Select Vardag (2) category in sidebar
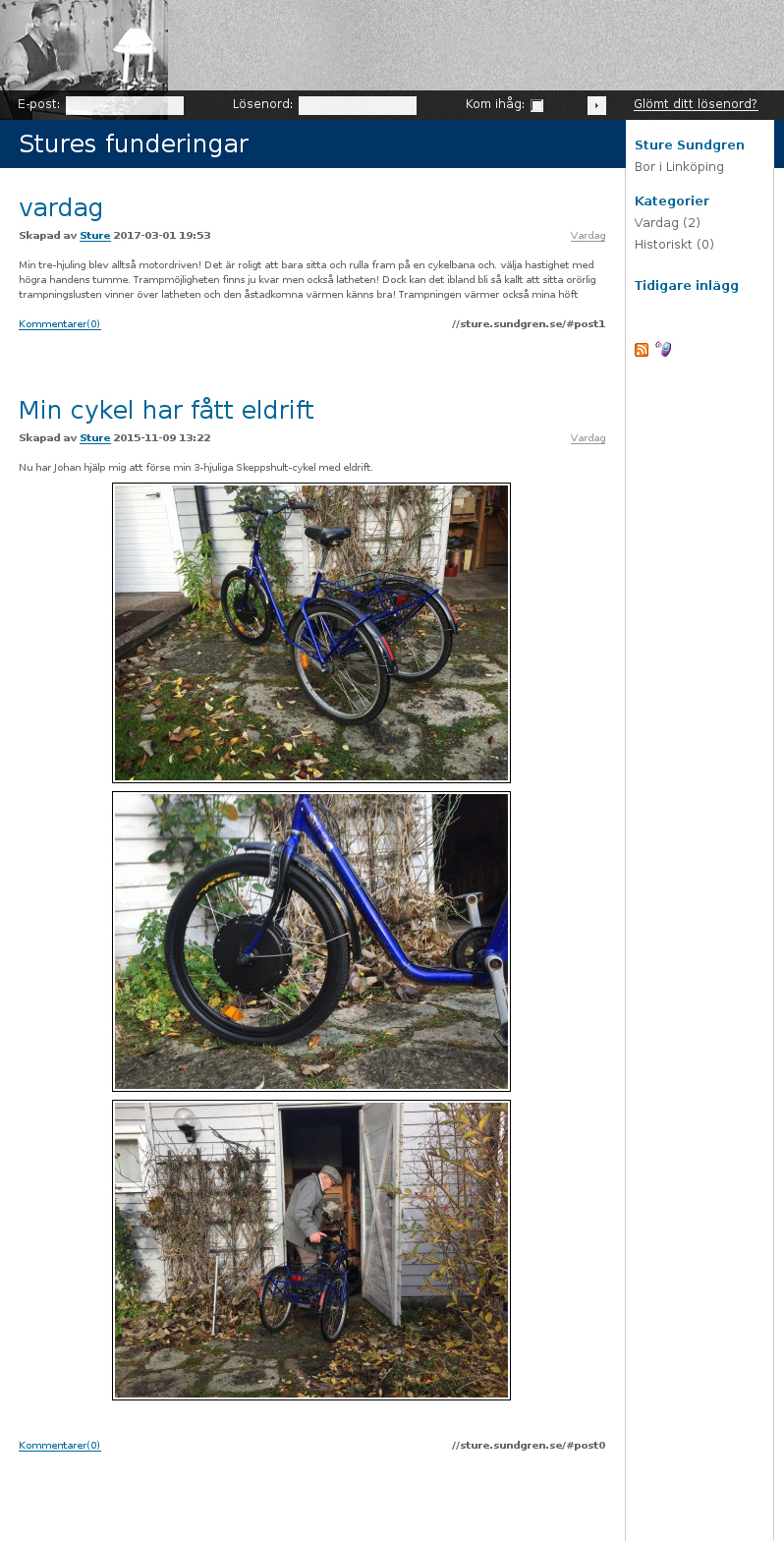784x1541 pixels. tap(667, 223)
